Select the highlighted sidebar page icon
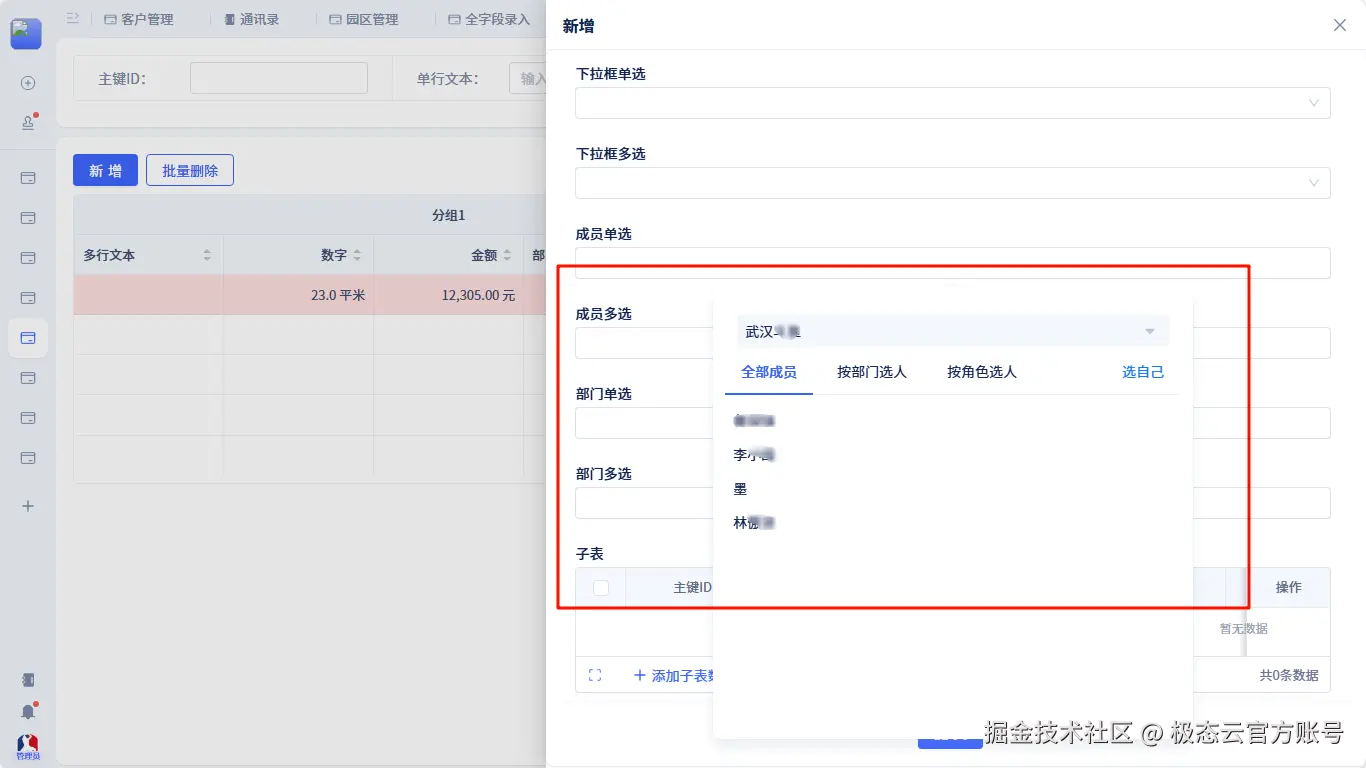 (28, 338)
